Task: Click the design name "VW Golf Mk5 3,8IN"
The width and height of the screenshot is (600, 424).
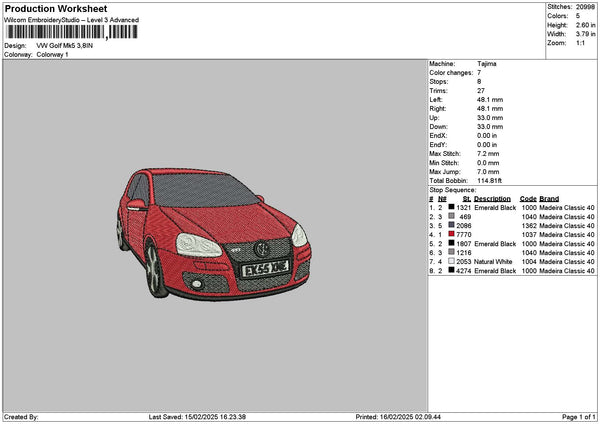Action: 65,46
